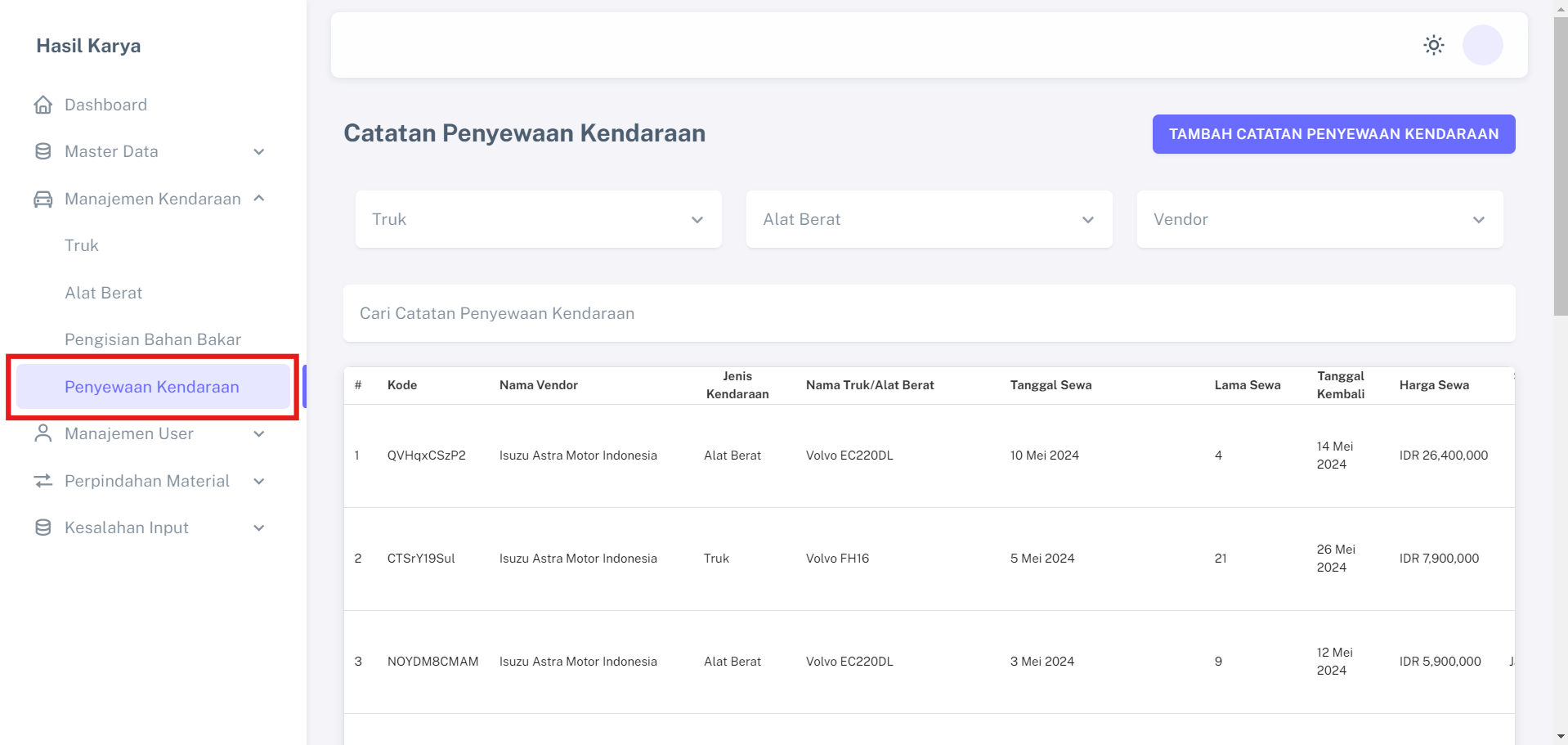The image size is (1568, 745).
Task: Click the Dashboard home icon
Action: click(43, 105)
